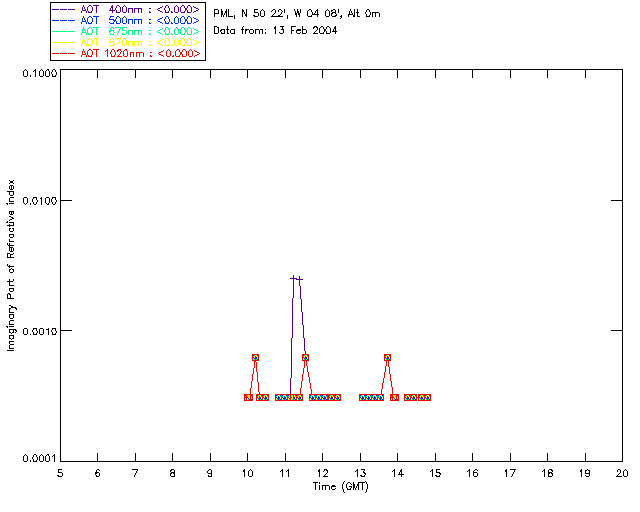
Task: Click the red peak marker before 14 GMT
Action: [387, 358]
